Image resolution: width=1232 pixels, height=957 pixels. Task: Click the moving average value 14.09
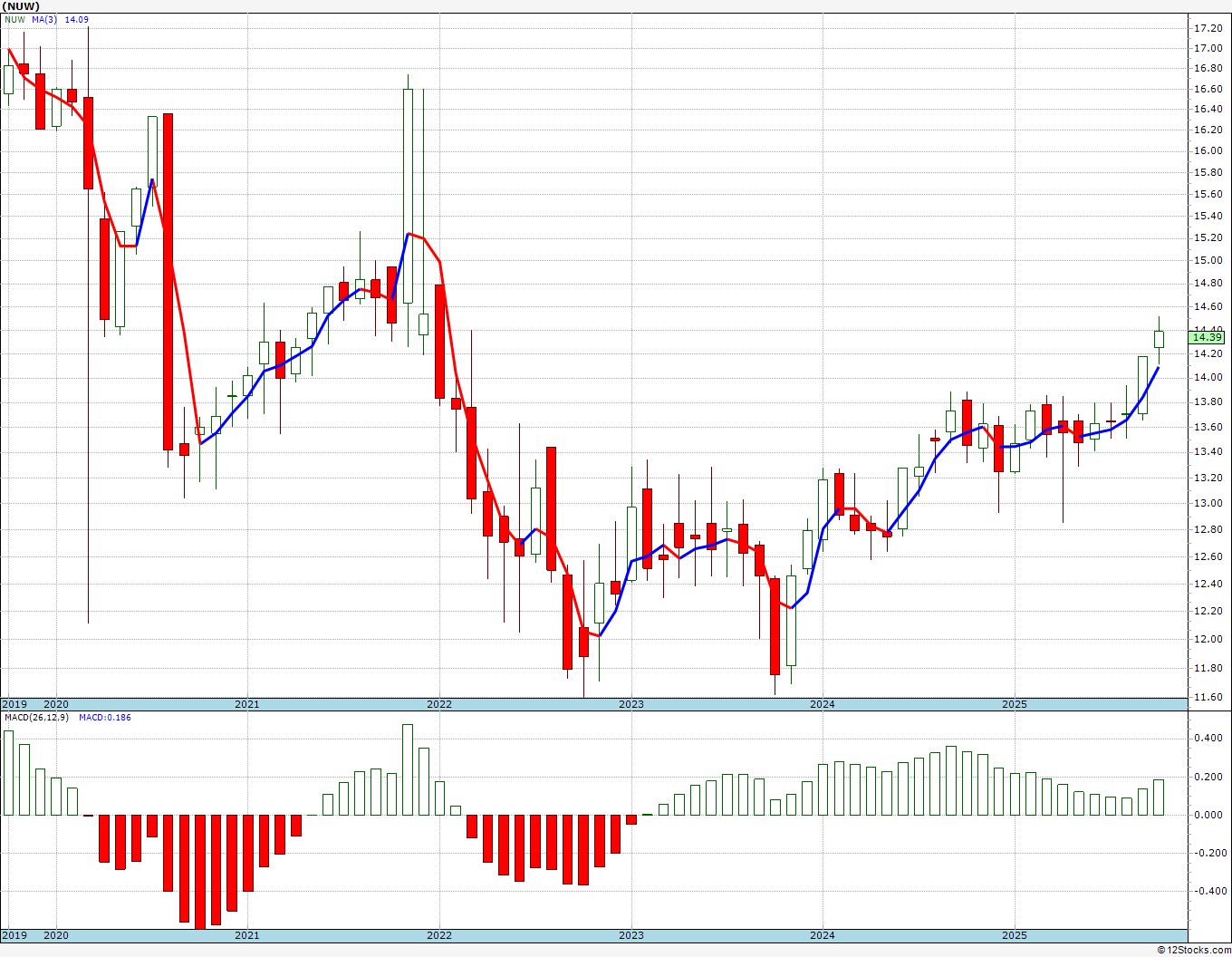pos(77,19)
